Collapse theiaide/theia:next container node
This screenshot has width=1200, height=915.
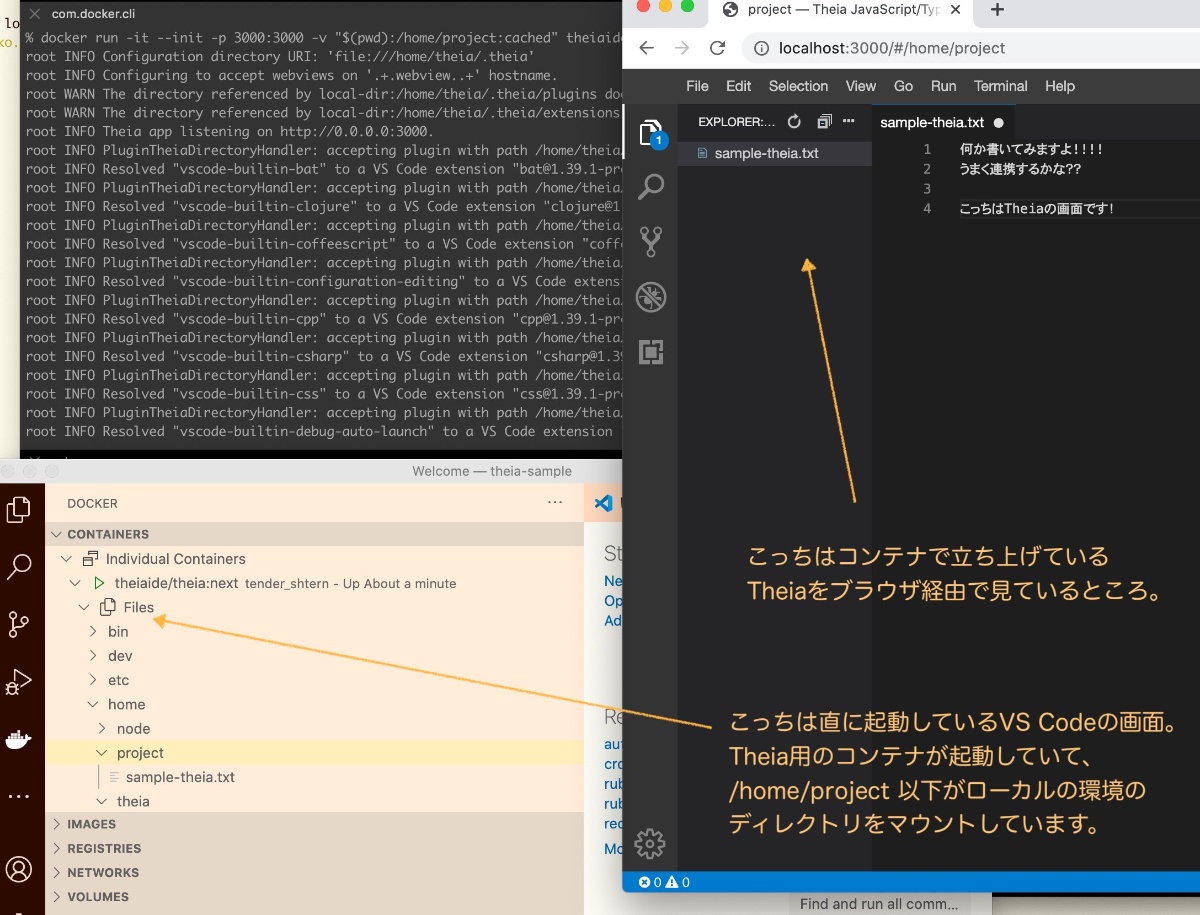(74, 583)
